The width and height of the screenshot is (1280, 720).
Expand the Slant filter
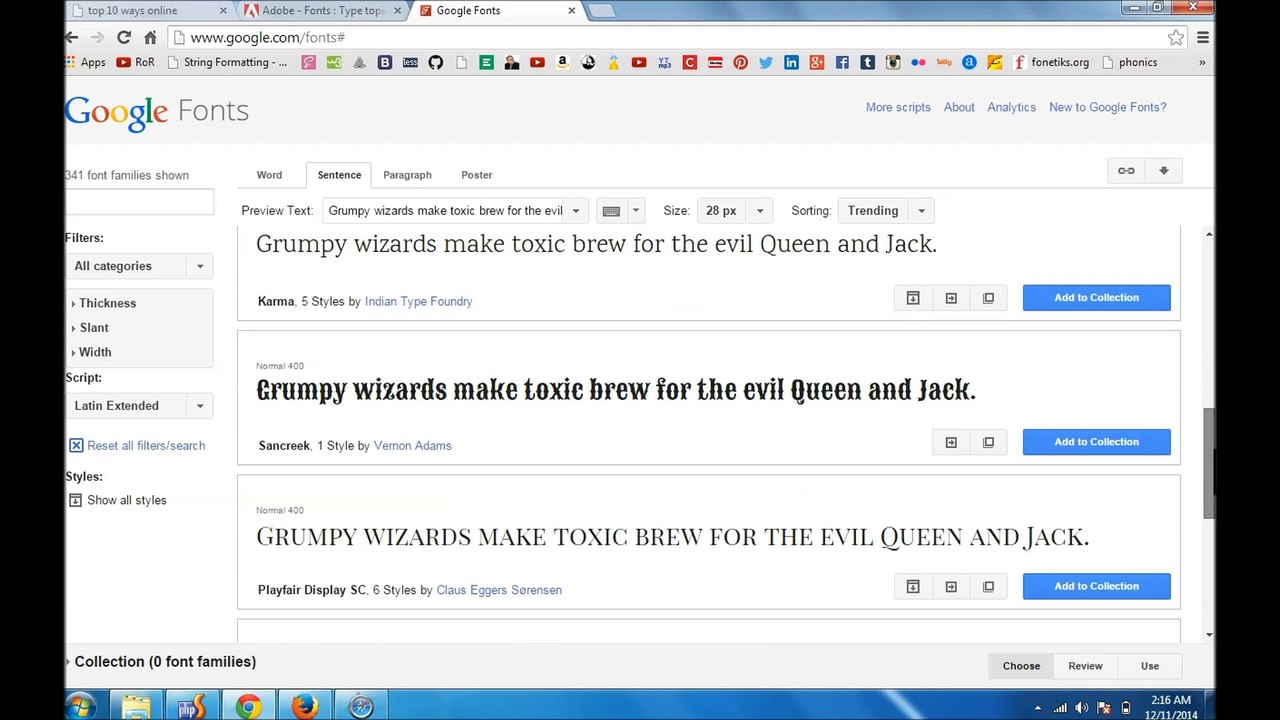[x=90, y=328]
